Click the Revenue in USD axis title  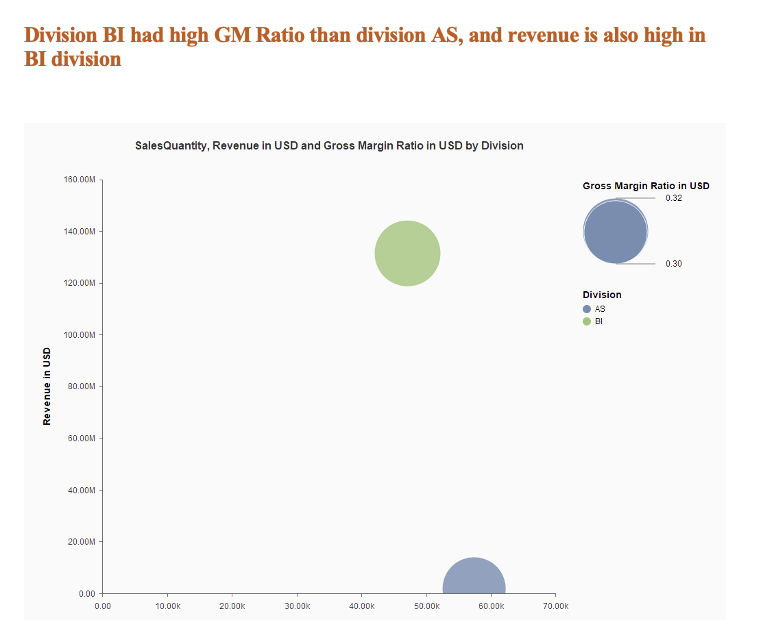[x=47, y=386]
